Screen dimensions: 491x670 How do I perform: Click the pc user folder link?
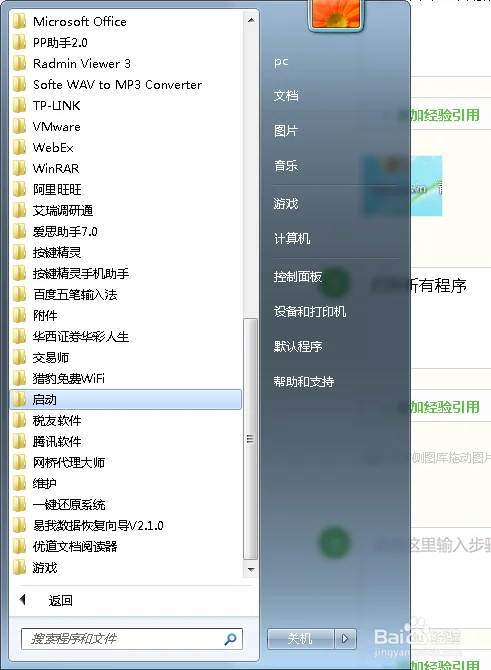[x=281, y=62]
